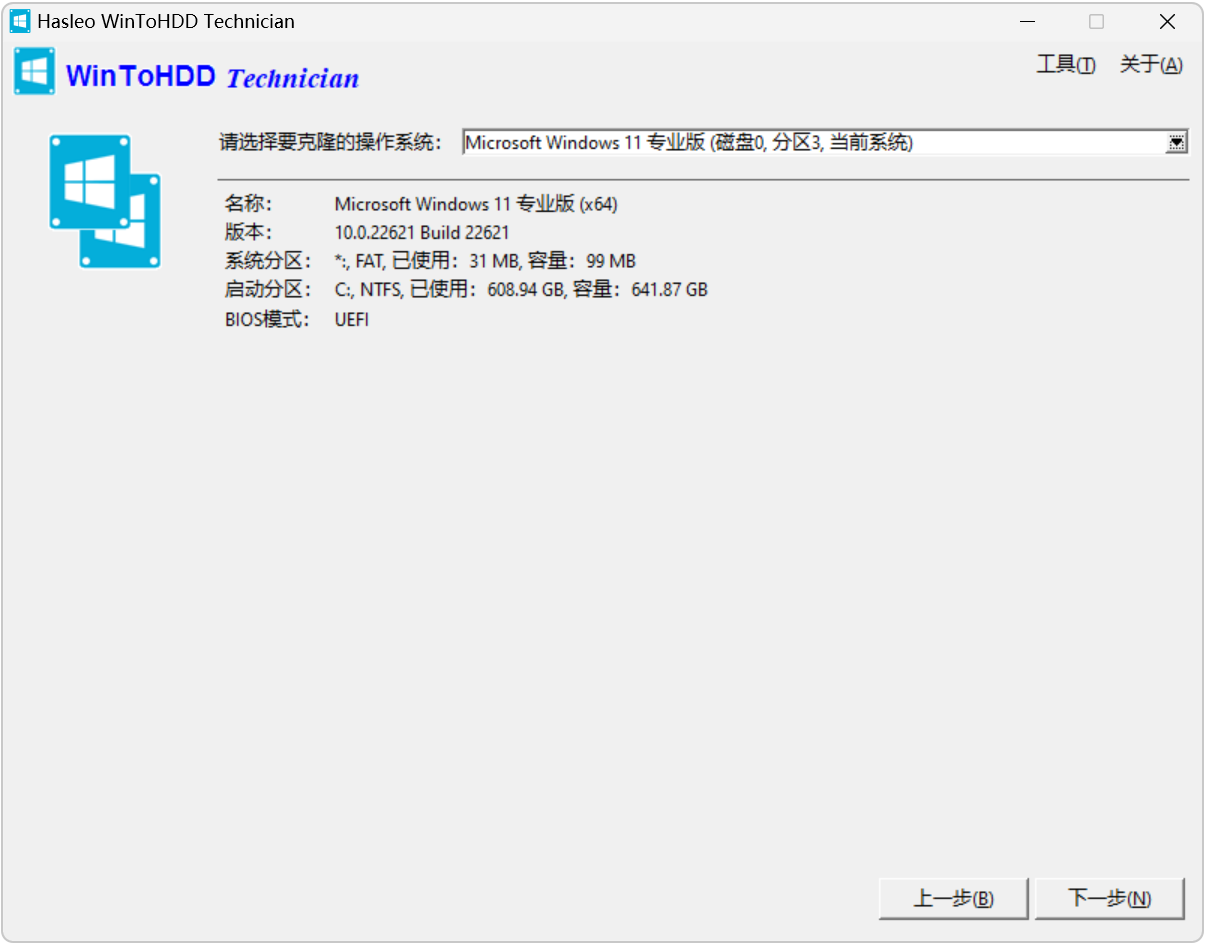This screenshot has width=1205, height=945.
Task: Click the WinToHDD logo icon in header
Action: click(x=35, y=71)
